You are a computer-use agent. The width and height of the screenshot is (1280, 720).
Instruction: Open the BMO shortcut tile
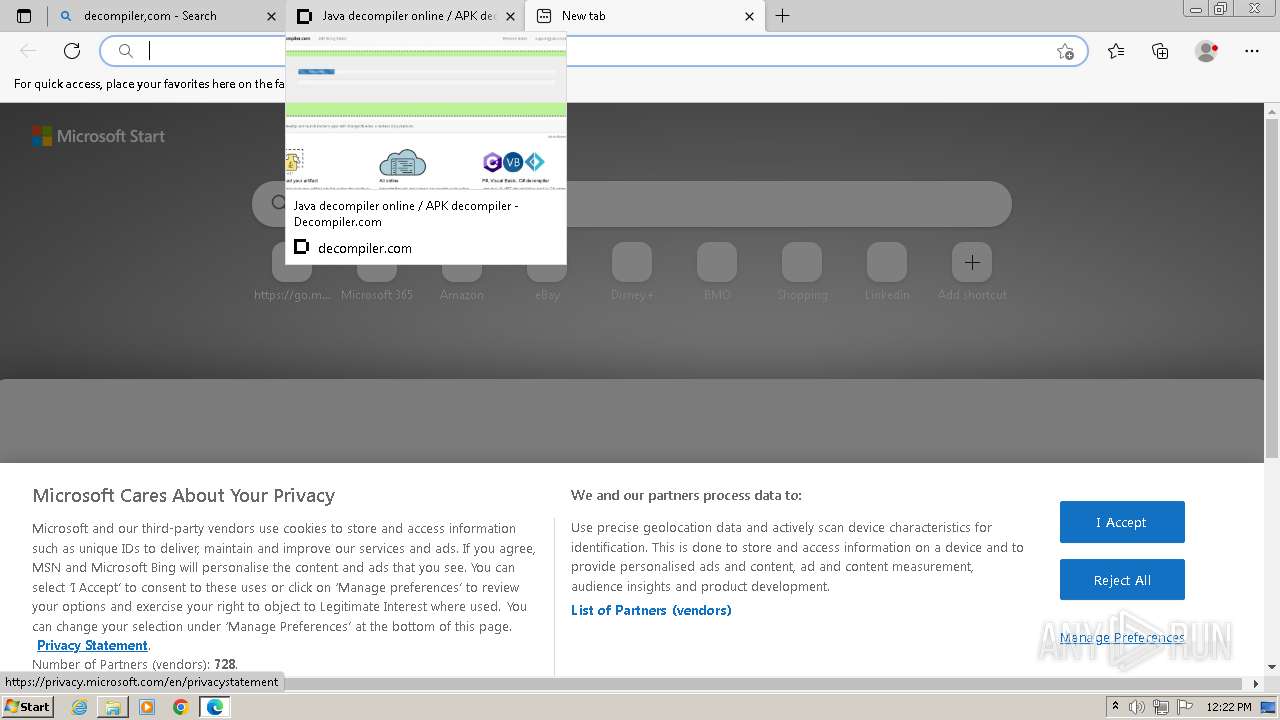point(717,272)
